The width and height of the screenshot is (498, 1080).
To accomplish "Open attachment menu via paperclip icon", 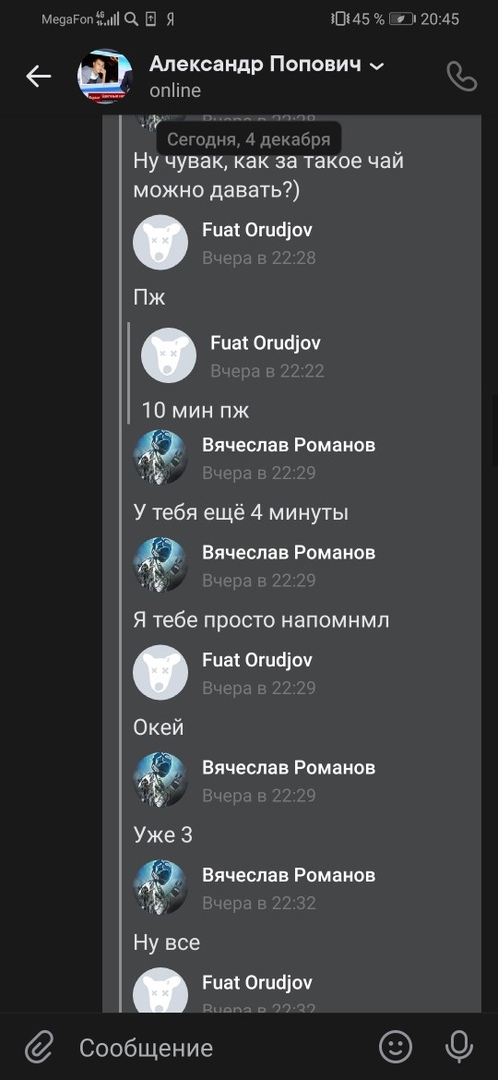I will point(39,1048).
